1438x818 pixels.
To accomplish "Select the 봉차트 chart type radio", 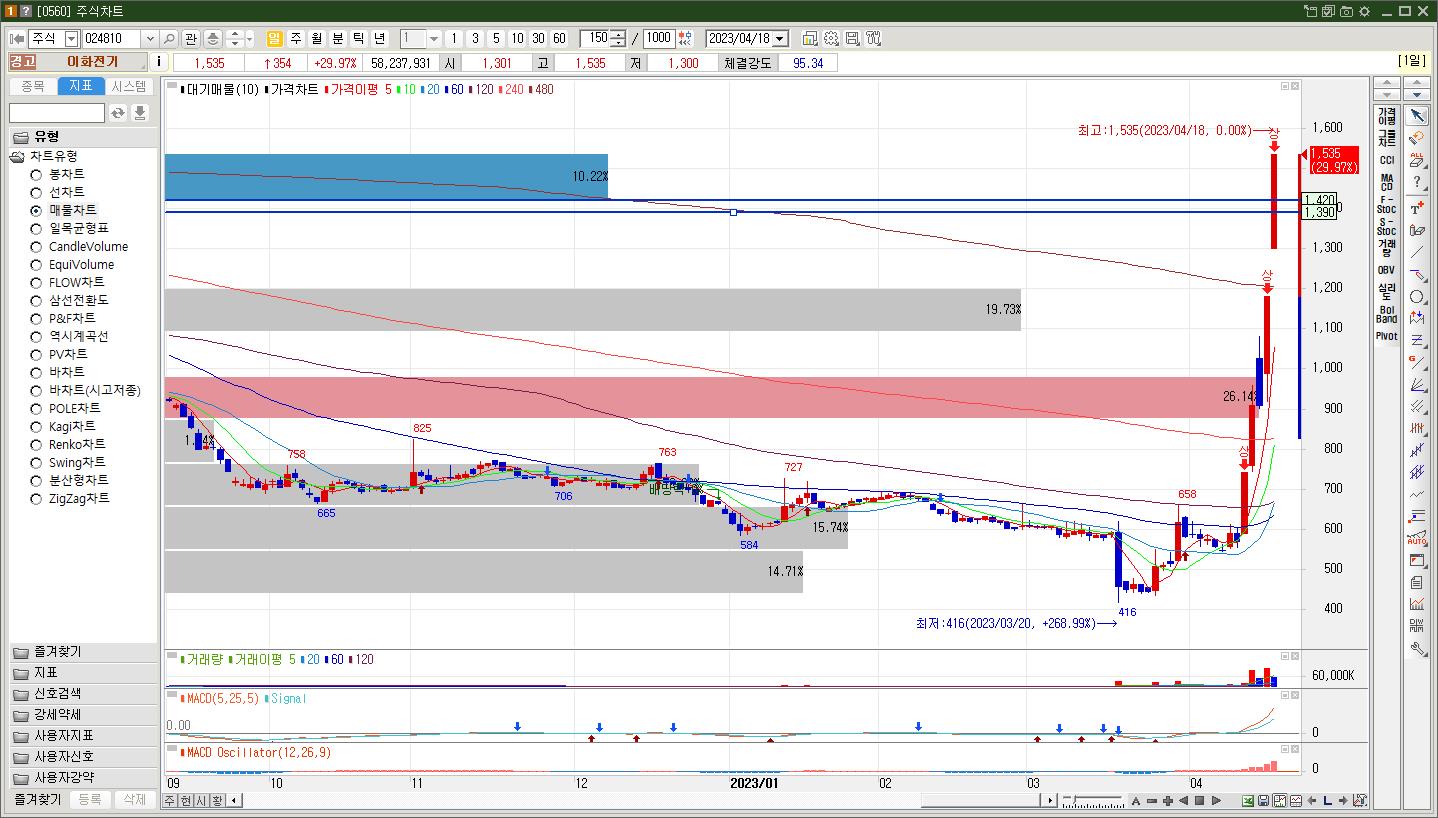I will (x=36, y=174).
